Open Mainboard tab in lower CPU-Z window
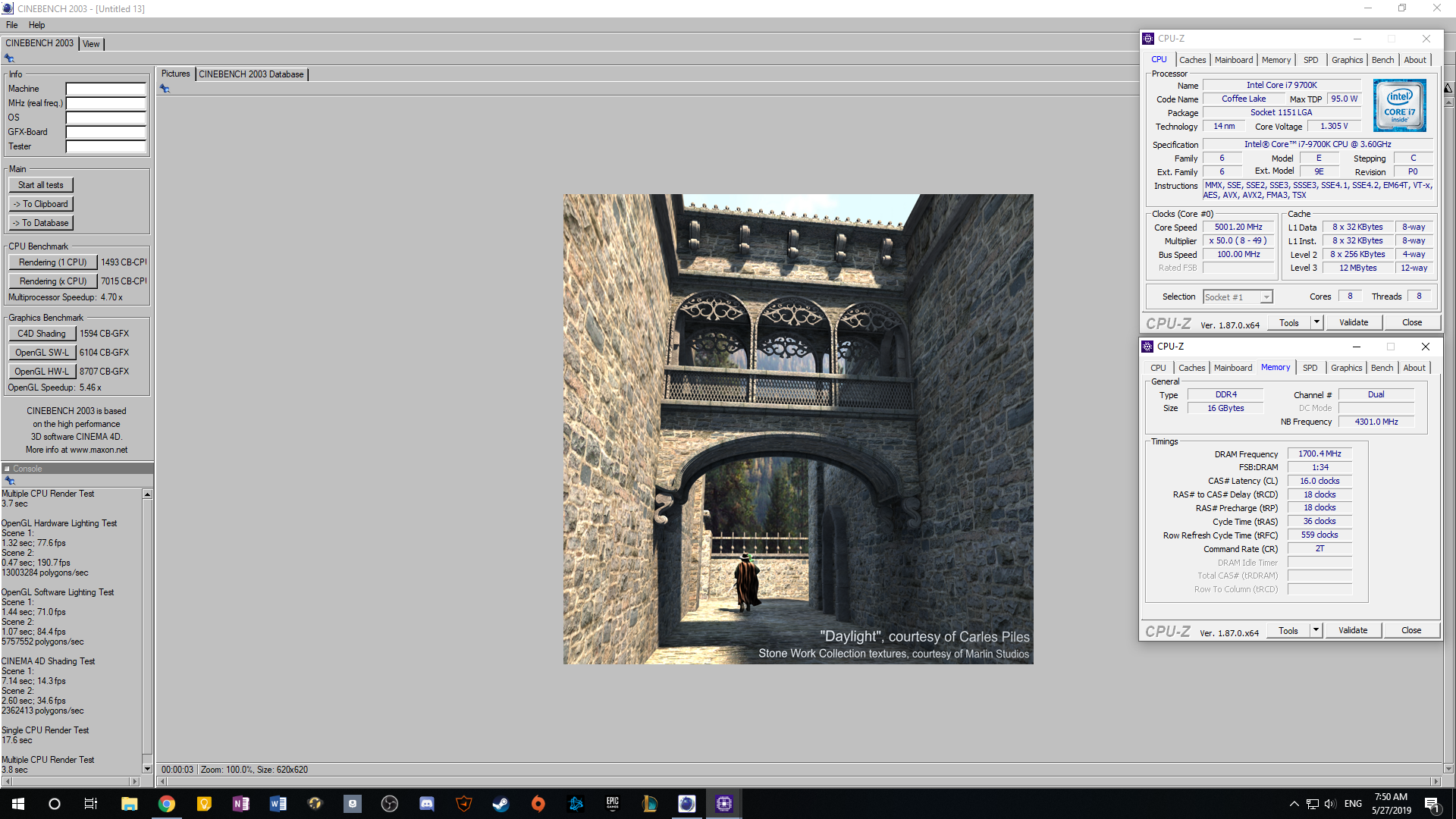 [x=1233, y=368]
